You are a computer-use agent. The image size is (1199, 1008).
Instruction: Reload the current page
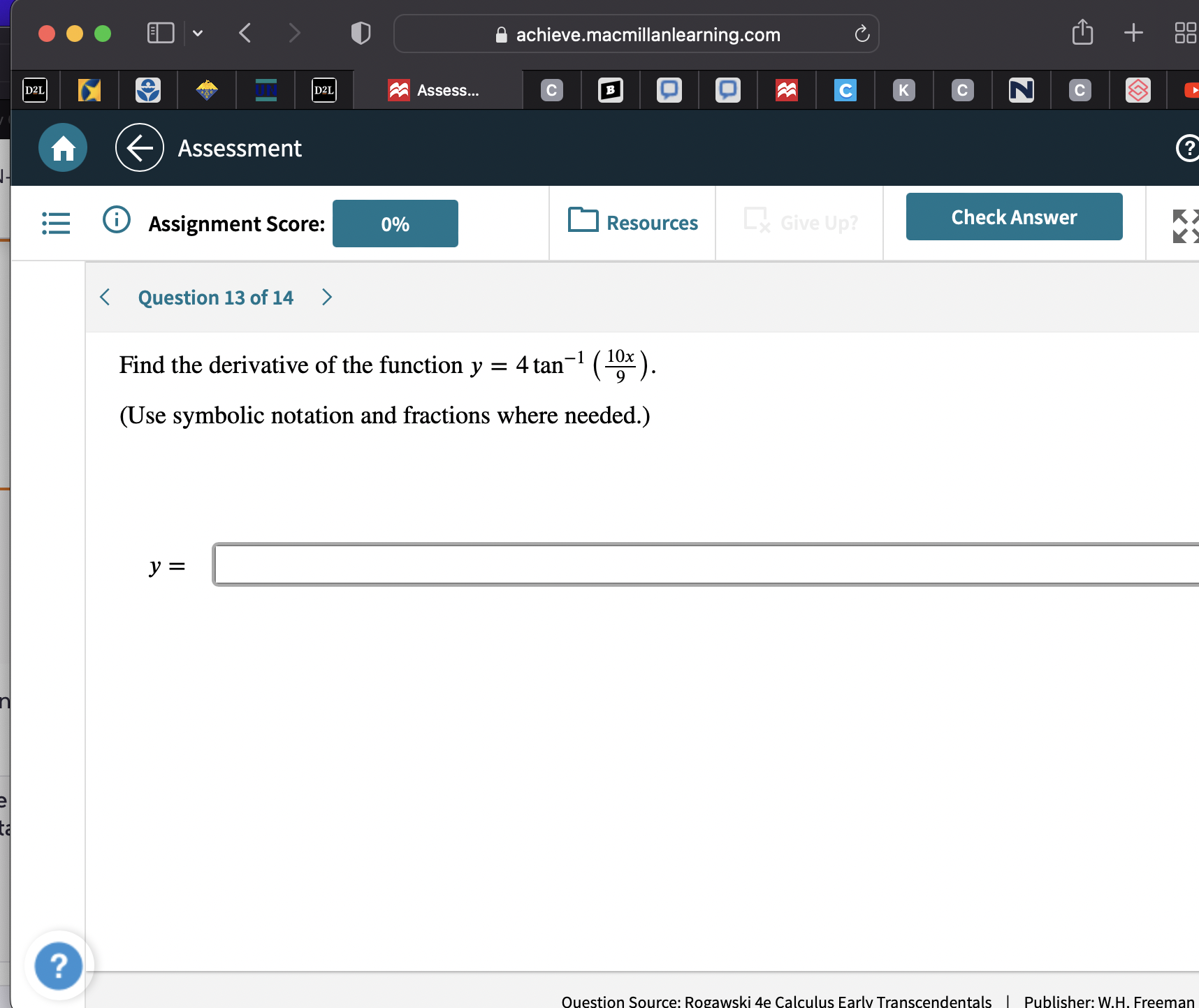pos(862,34)
